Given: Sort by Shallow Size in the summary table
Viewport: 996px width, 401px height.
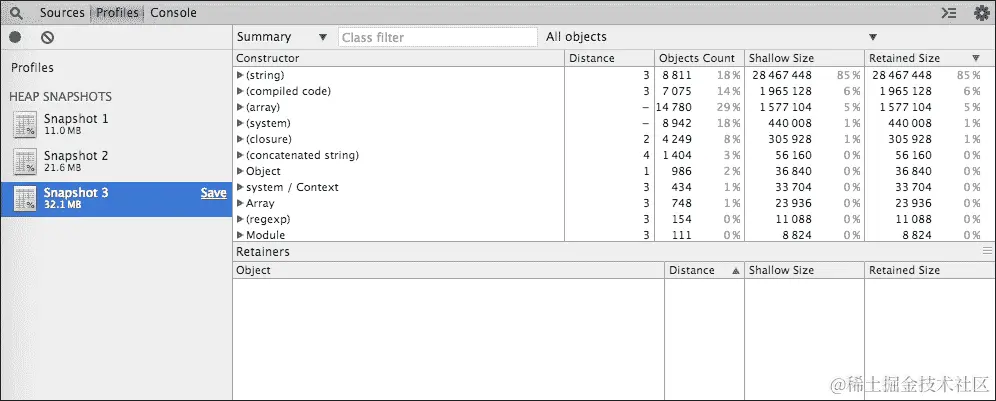Looking at the screenshot, I should (x=804, y=58).
